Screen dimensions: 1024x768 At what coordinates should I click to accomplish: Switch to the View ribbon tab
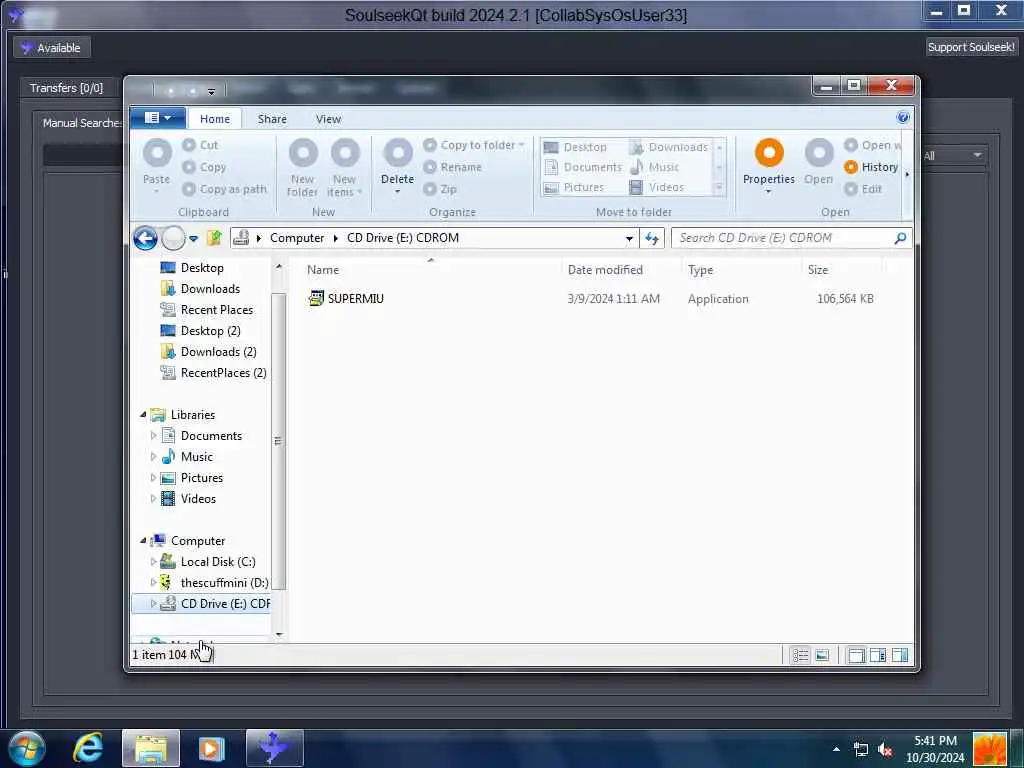pos(328,119)
